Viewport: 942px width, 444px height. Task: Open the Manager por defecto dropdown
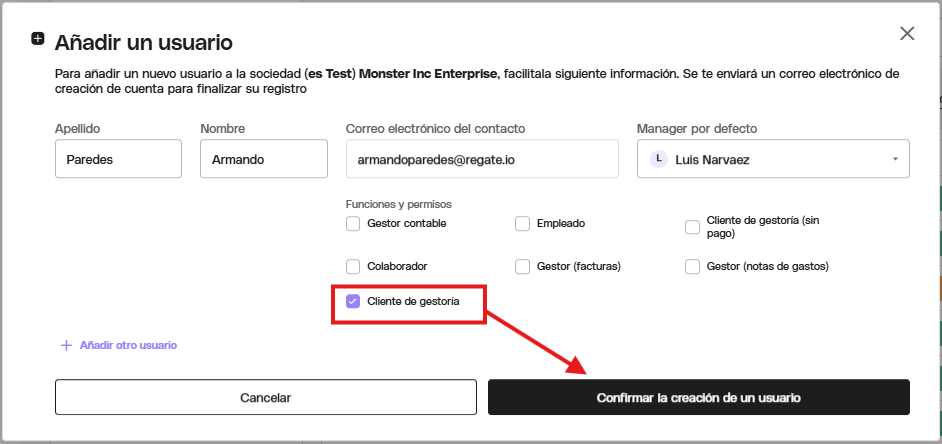coord(773,159)
